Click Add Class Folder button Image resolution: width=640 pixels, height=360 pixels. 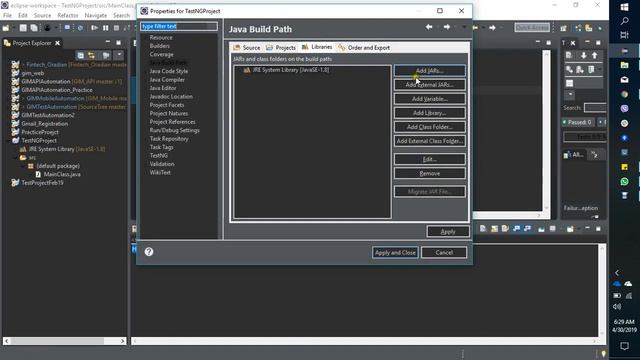[x=429, y=127]
